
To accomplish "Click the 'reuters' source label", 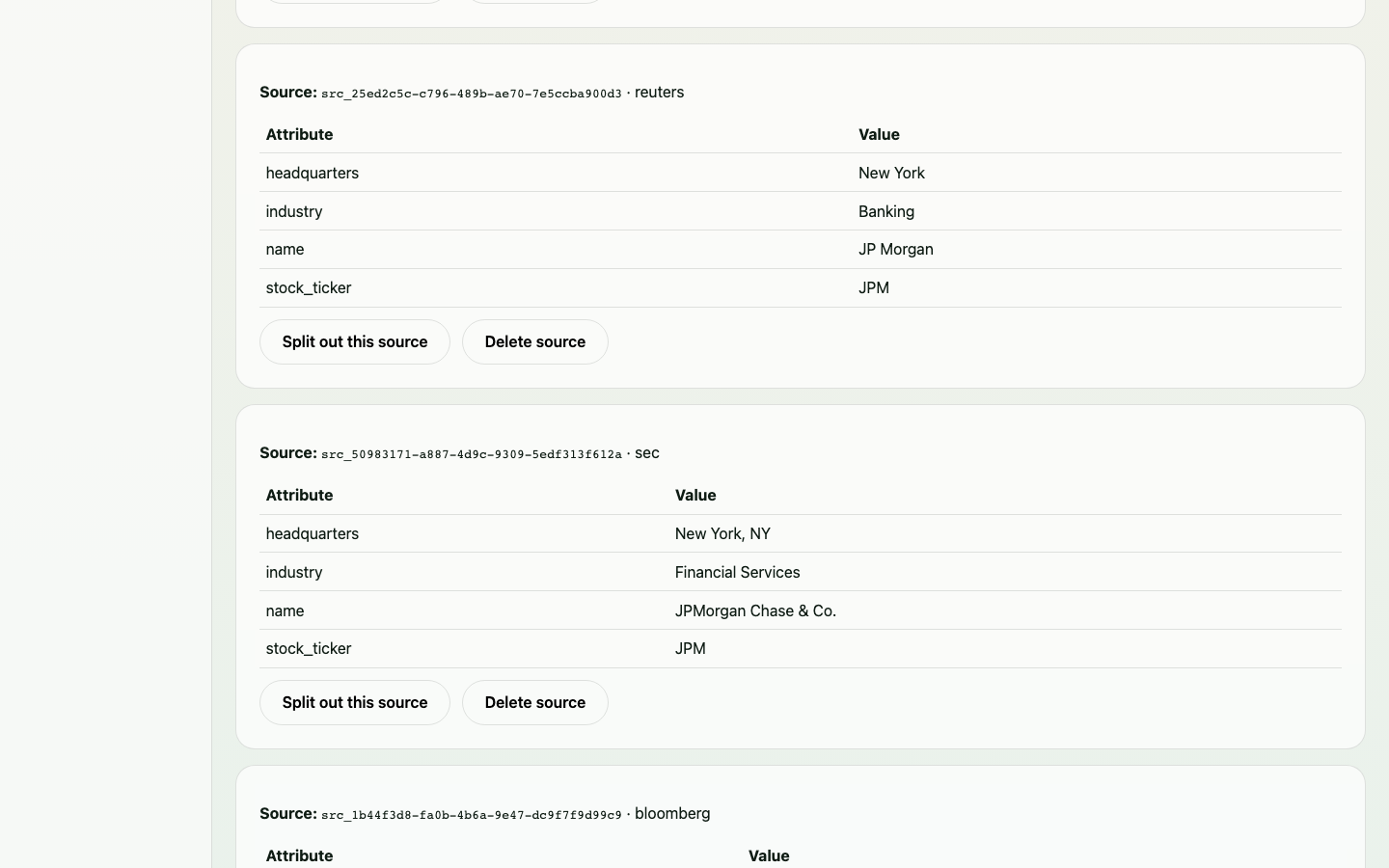I will pyautogui.click(x=660, y=93).
